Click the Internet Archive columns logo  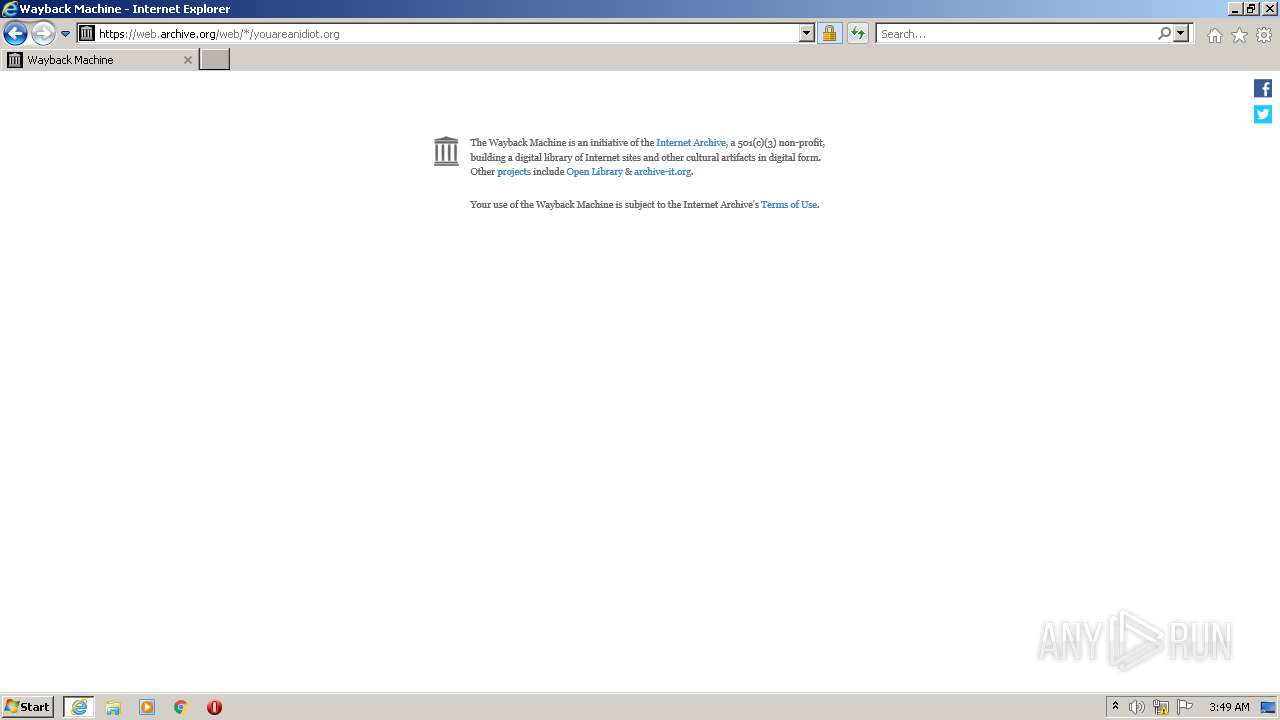pos(446,151)
